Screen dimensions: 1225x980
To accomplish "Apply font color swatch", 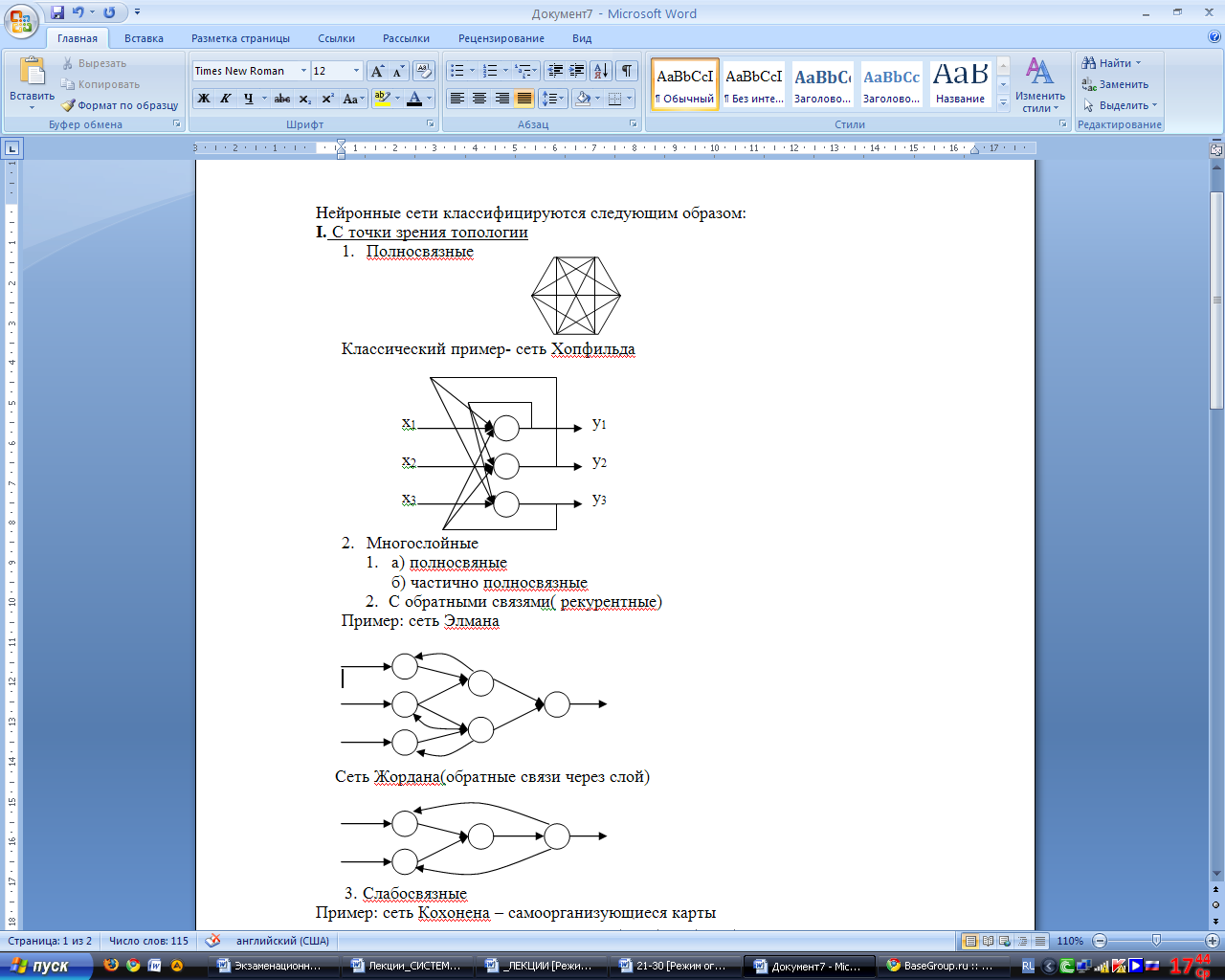I will pos(414,99).
